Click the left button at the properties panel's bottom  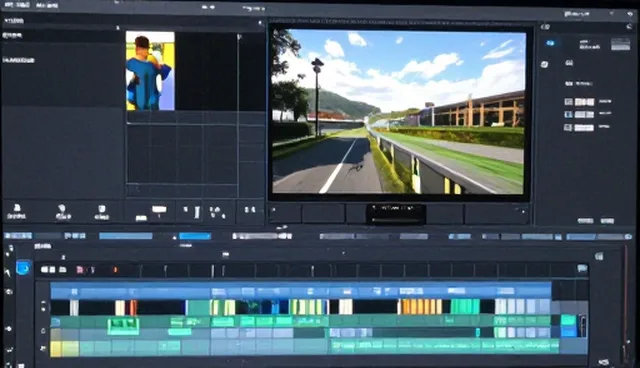tap(585, 221)
